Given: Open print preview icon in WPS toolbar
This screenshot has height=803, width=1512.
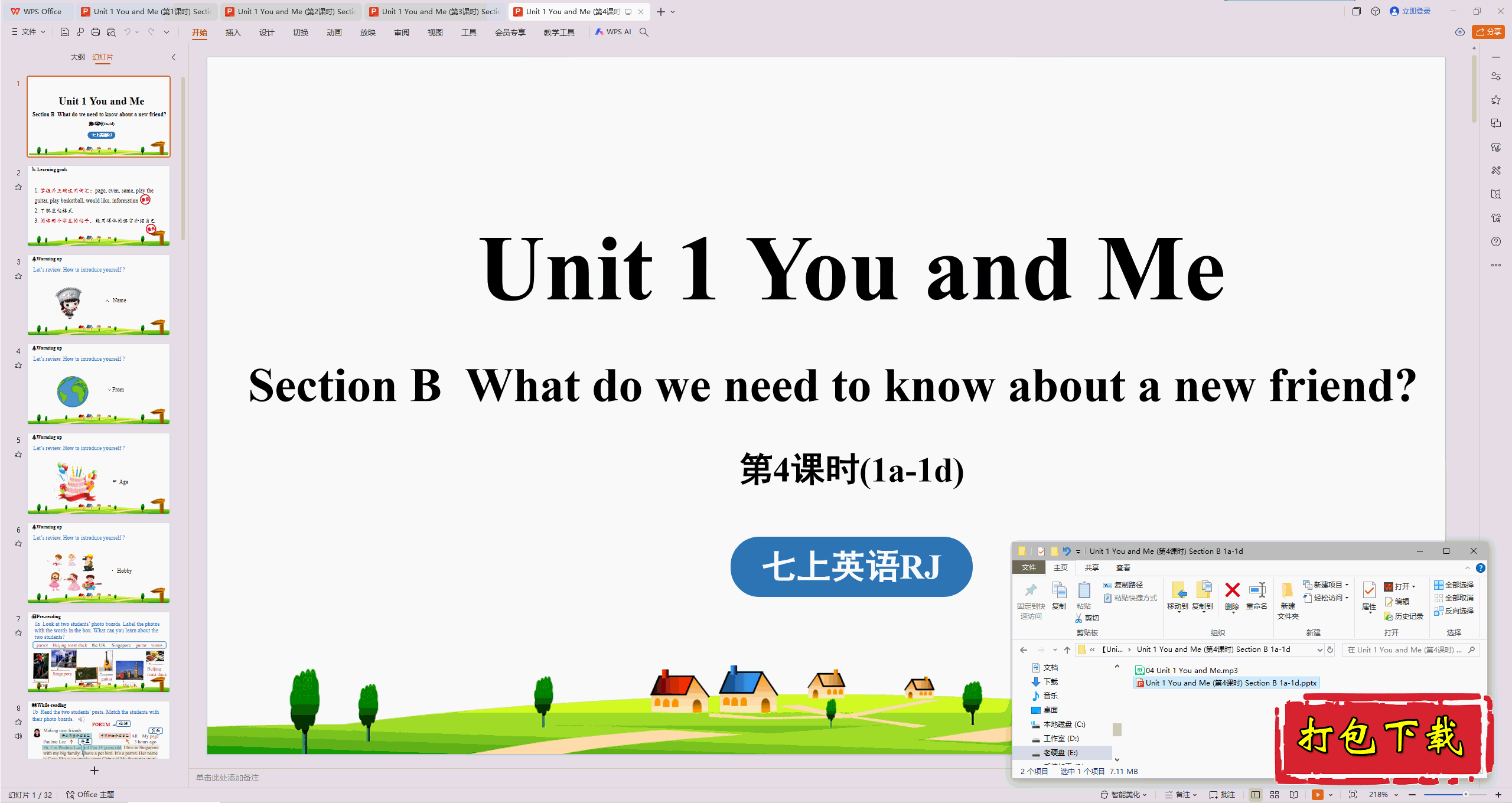Looking at the screenshot, I should tap(111, 32).
